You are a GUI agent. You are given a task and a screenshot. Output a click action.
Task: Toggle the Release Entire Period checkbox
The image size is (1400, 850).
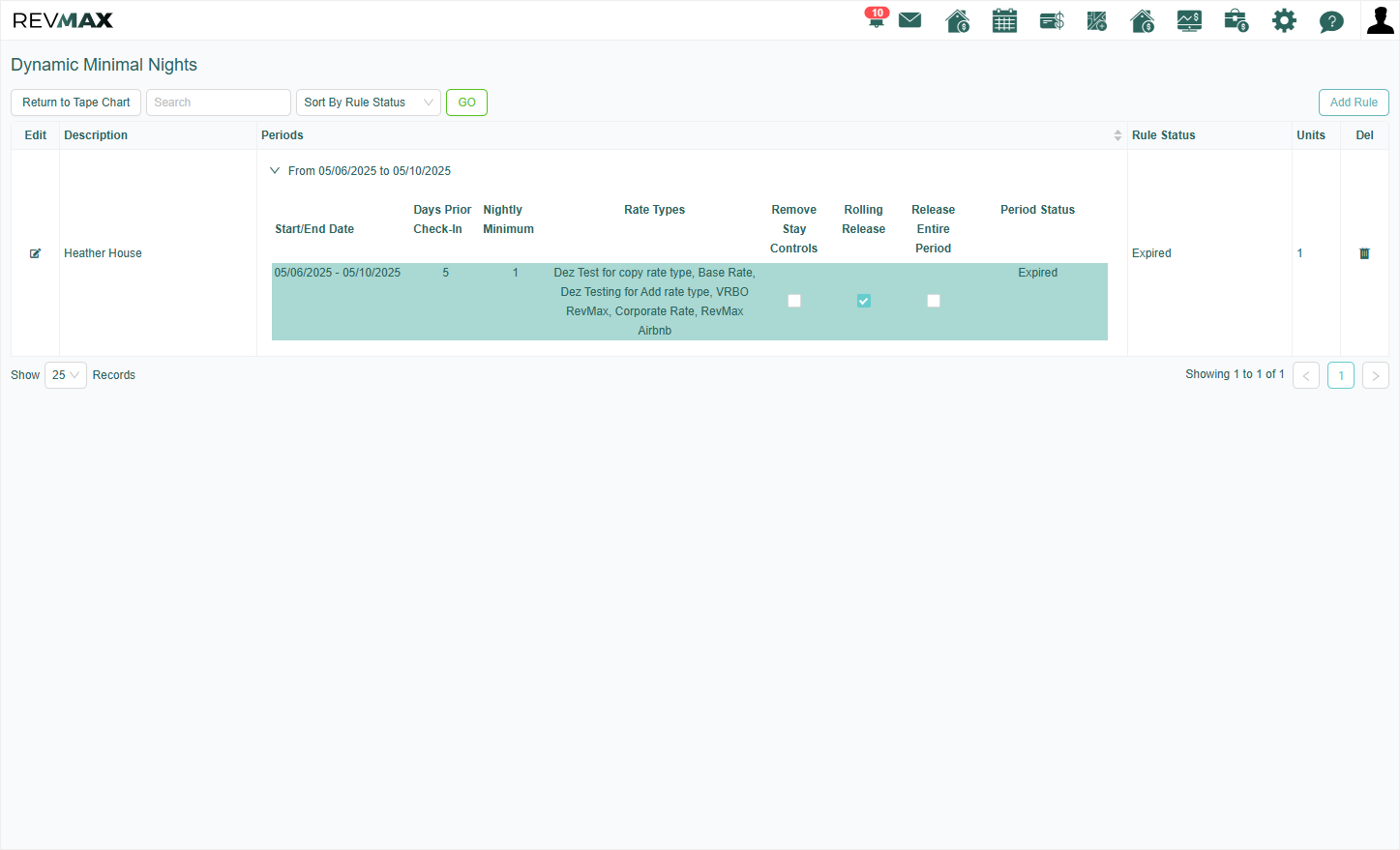[x=934, y=301]
